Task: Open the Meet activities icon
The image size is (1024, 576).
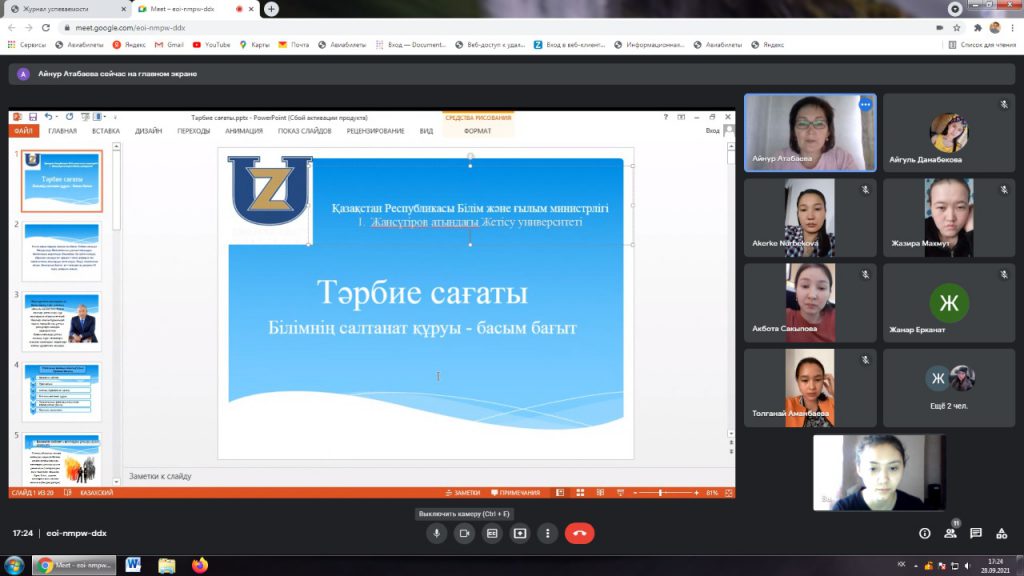Action: [1002, 533]
